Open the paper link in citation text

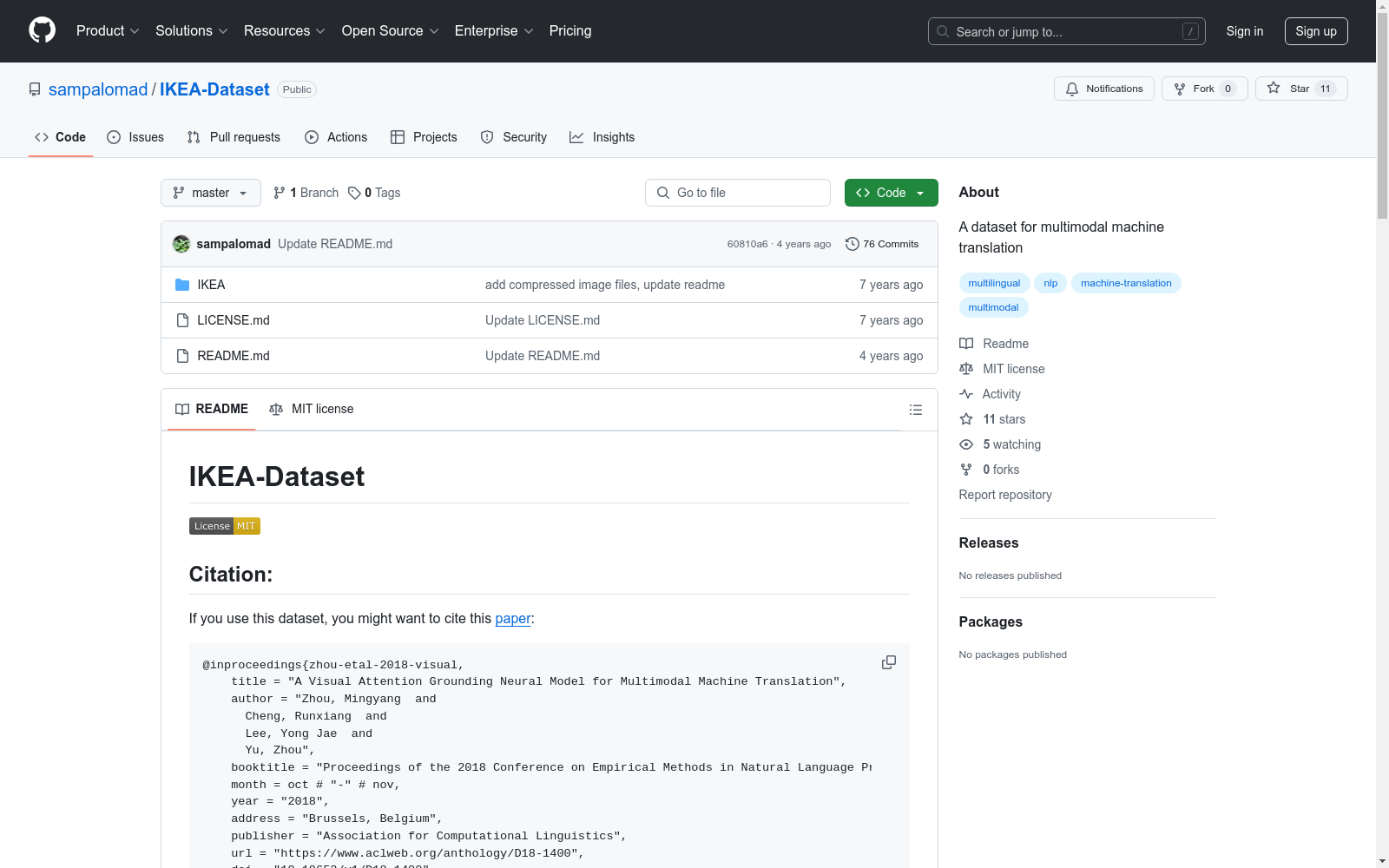point(513,619)
